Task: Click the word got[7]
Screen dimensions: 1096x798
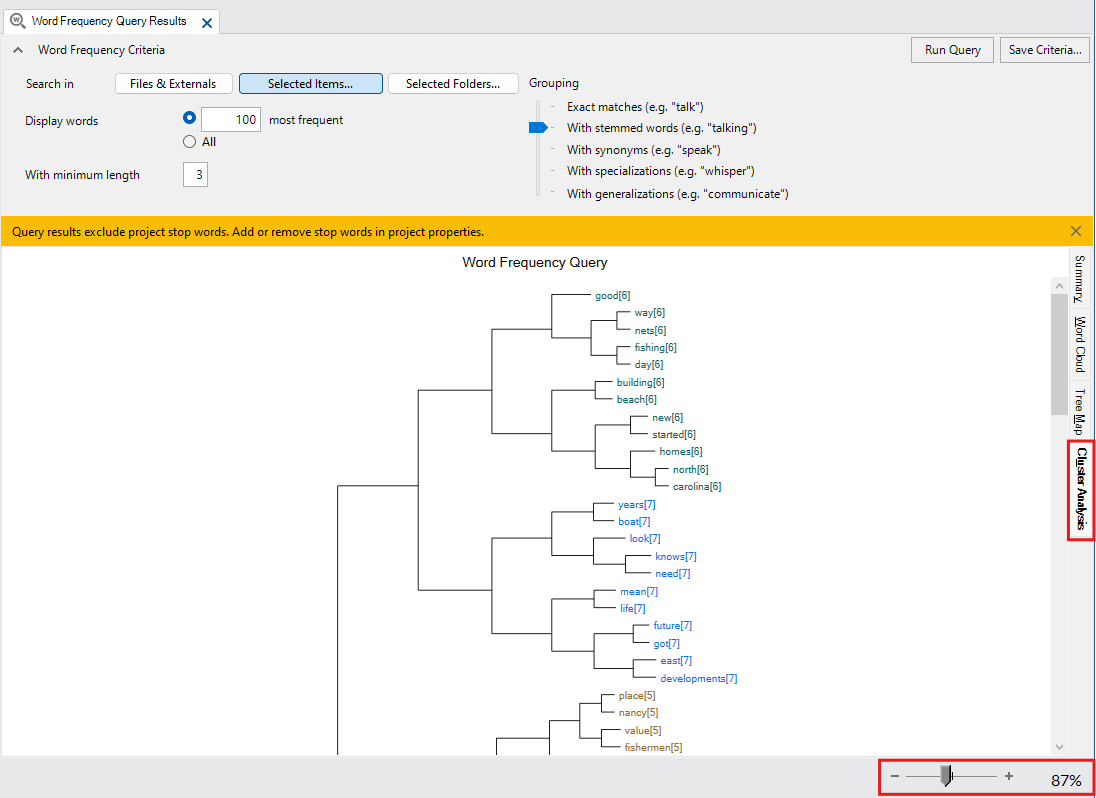Action: coord(666,643)
